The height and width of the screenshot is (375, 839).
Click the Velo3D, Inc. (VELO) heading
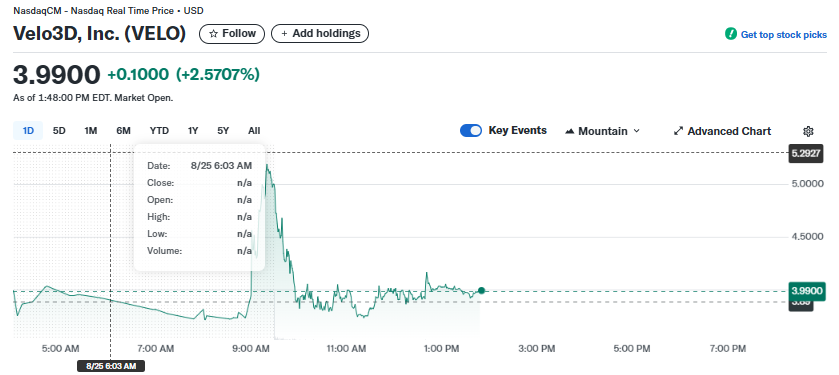click(x=100, y=34)
